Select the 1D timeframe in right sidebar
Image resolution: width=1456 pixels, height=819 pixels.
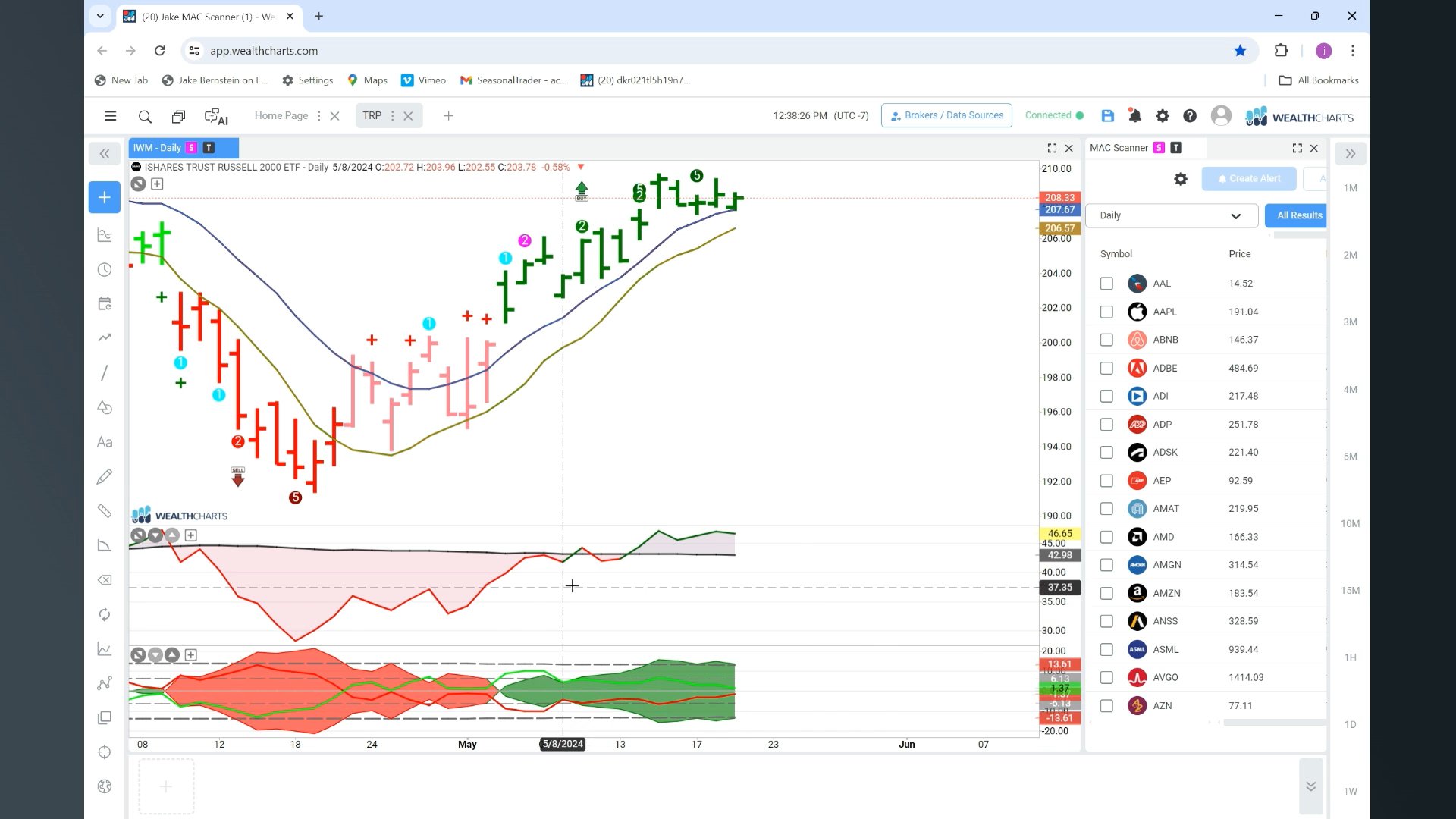click(x=1350, y=725)
